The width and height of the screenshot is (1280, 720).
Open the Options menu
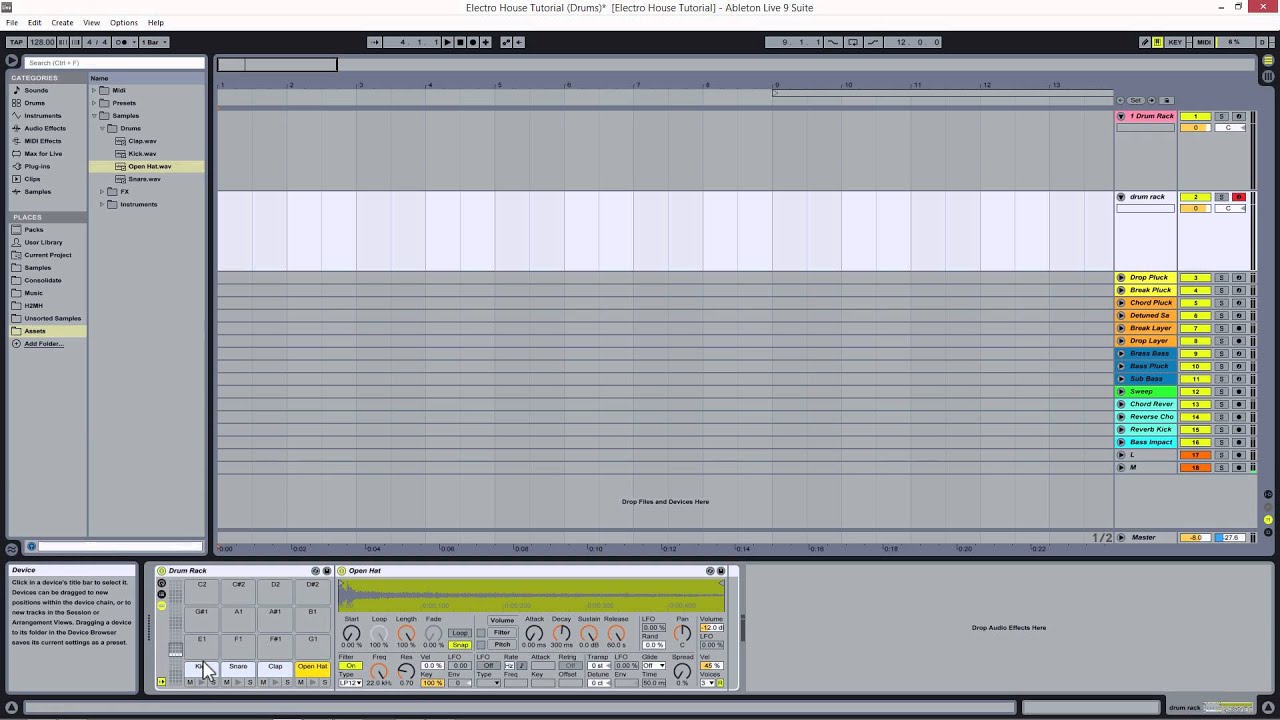(x=124, y=22)
